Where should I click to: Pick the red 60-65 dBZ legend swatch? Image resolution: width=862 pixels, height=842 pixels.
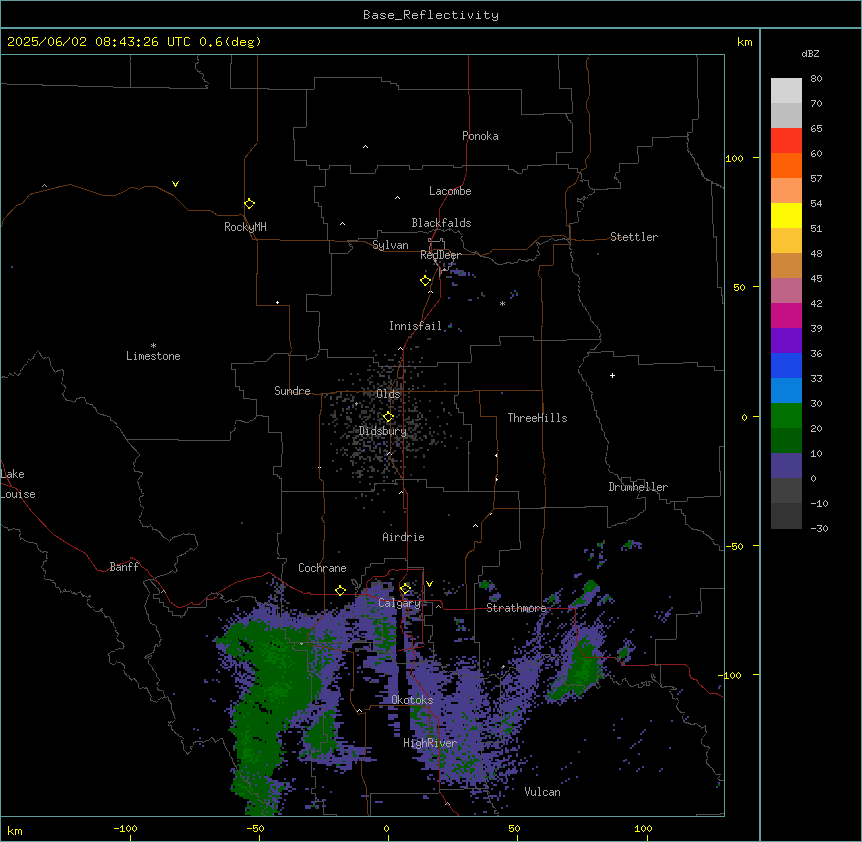(786, 141)
